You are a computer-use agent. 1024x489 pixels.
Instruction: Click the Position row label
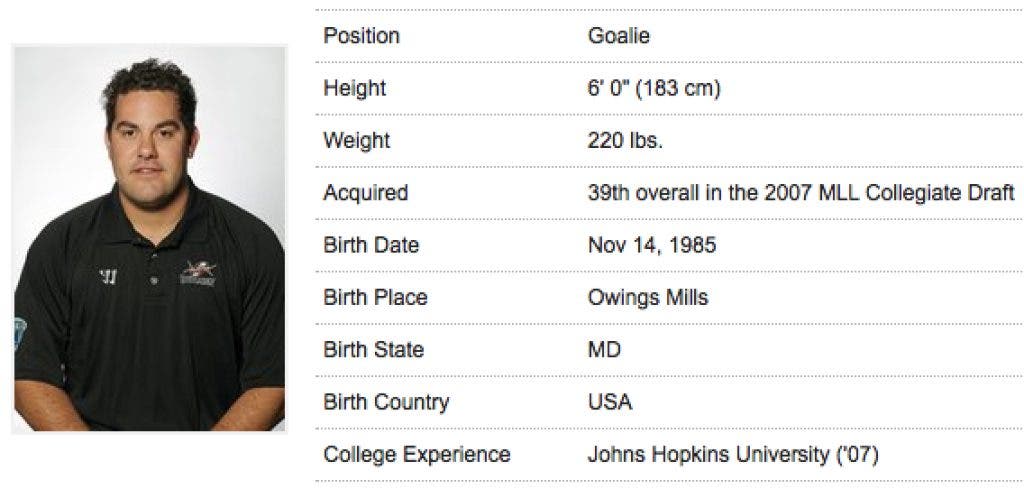pos(361,36)
